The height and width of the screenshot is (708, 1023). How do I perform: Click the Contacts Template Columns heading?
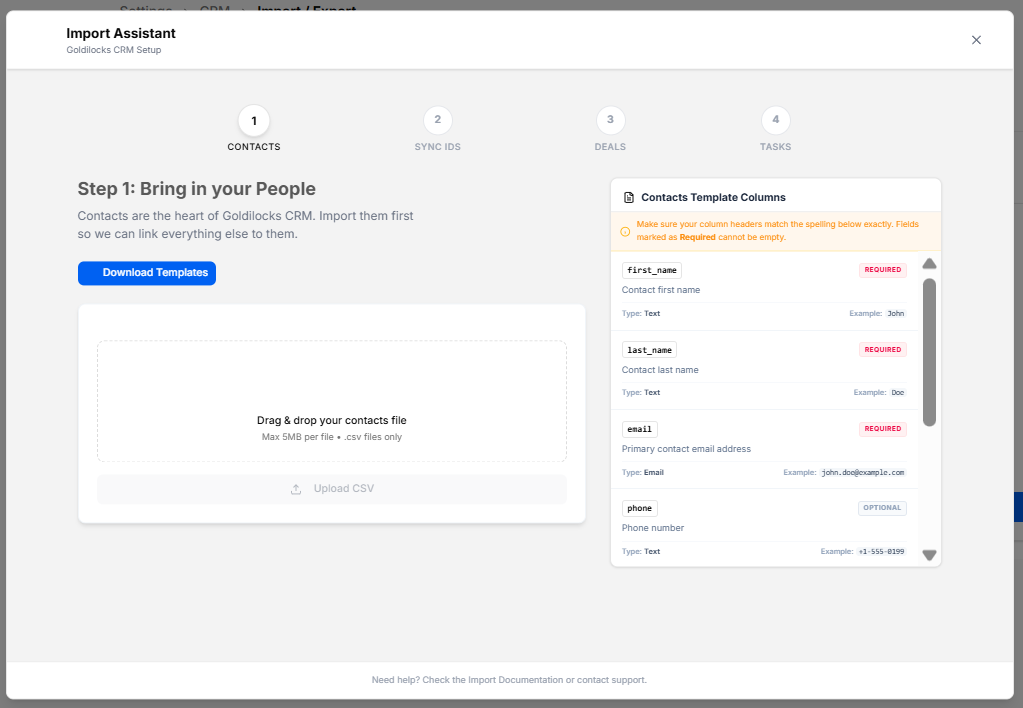click(x=713, y=198)
